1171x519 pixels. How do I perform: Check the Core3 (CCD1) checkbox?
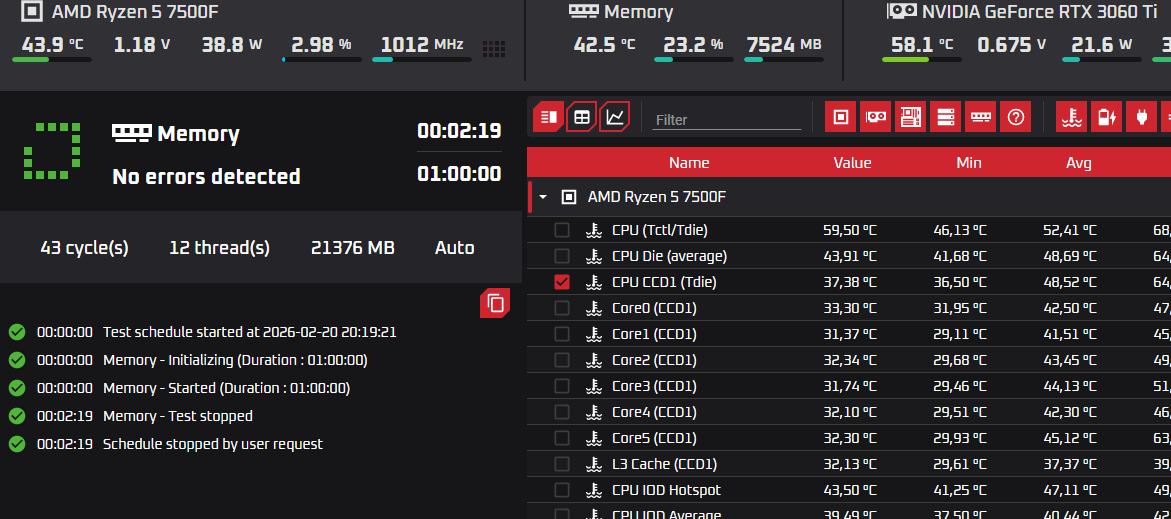[562, 386]
